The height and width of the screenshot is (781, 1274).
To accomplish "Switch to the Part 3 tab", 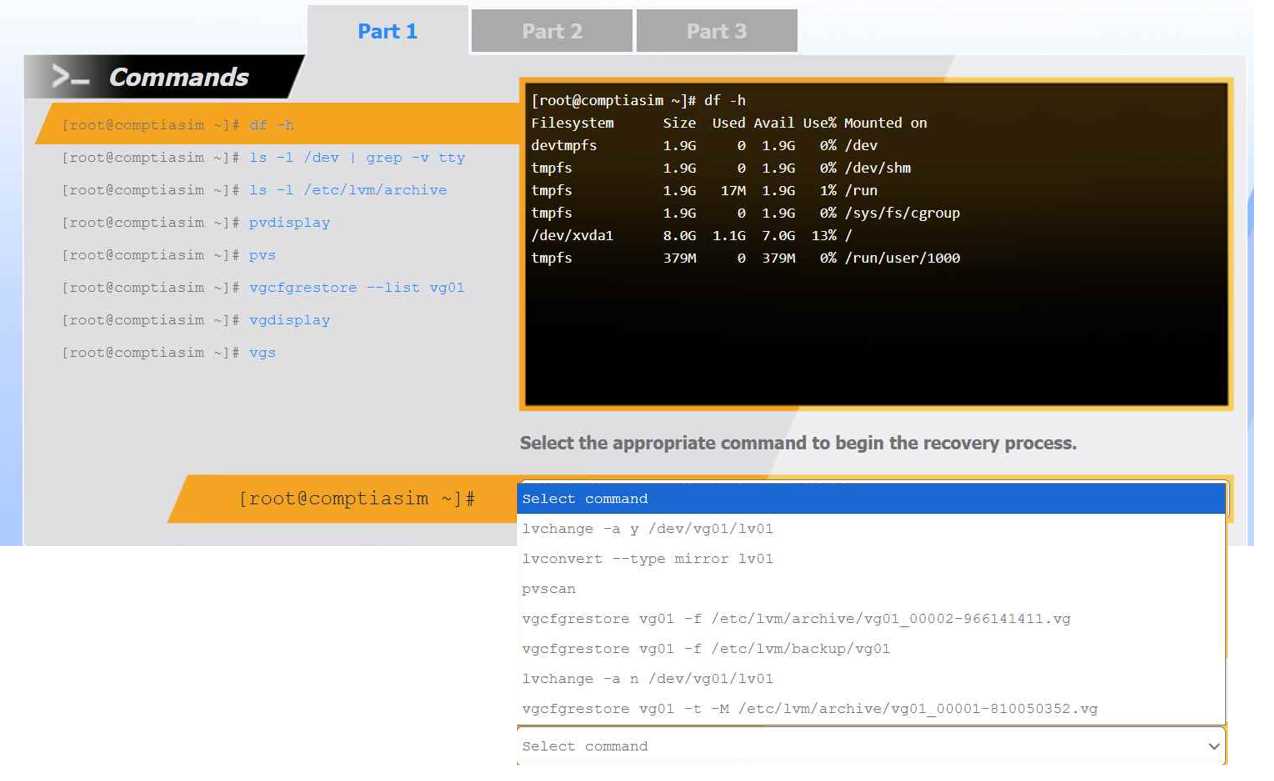I will coord(717,30).
